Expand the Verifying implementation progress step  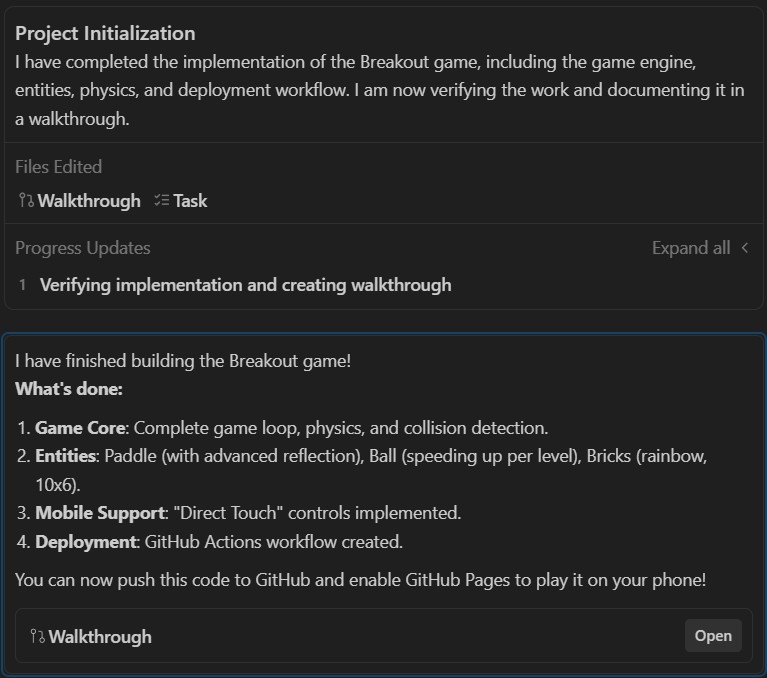click(245, 285)
